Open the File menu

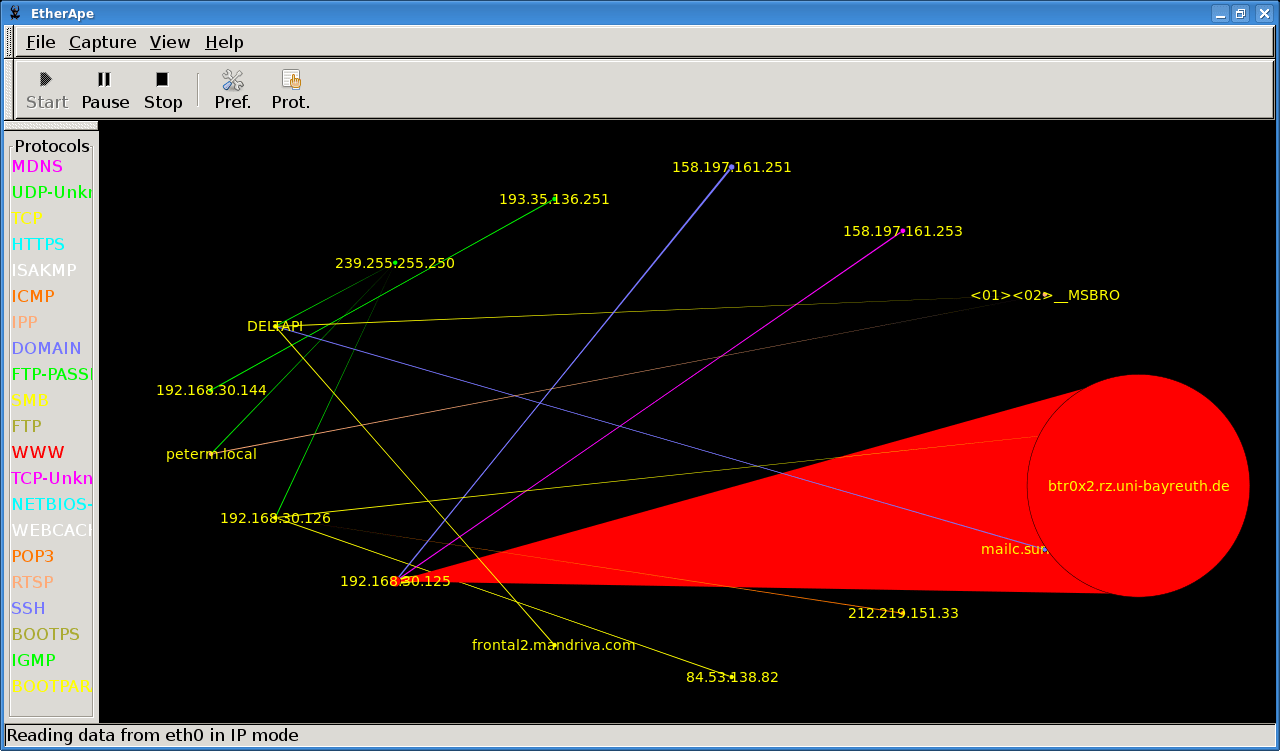[x=40, y=42]
